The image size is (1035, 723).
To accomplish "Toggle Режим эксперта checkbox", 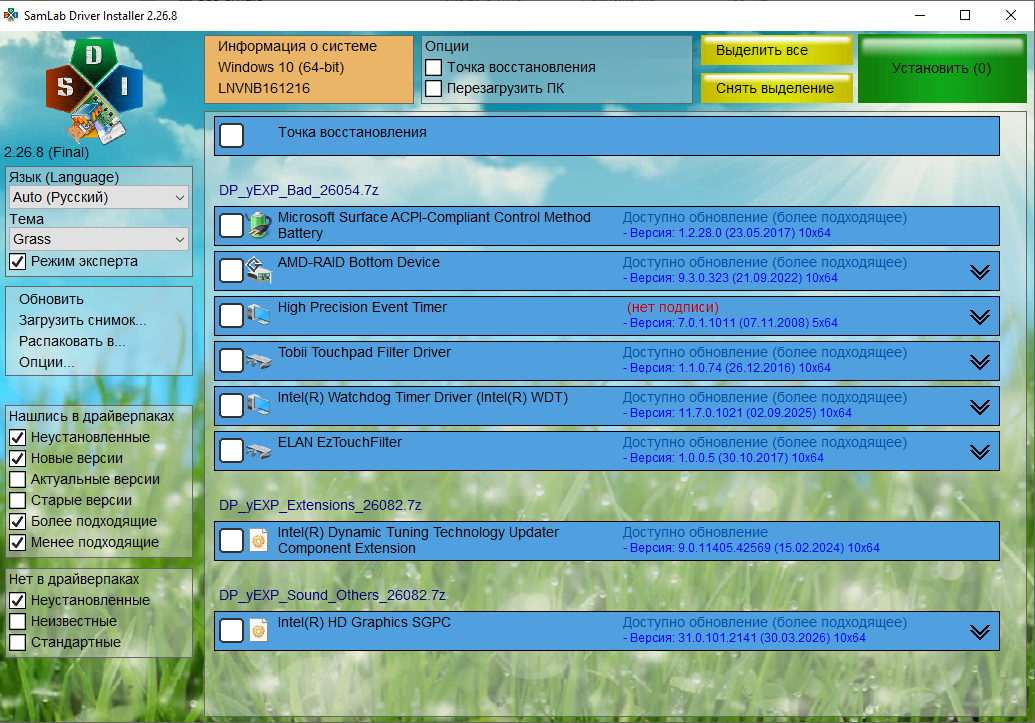I will [x=18, y=261].
